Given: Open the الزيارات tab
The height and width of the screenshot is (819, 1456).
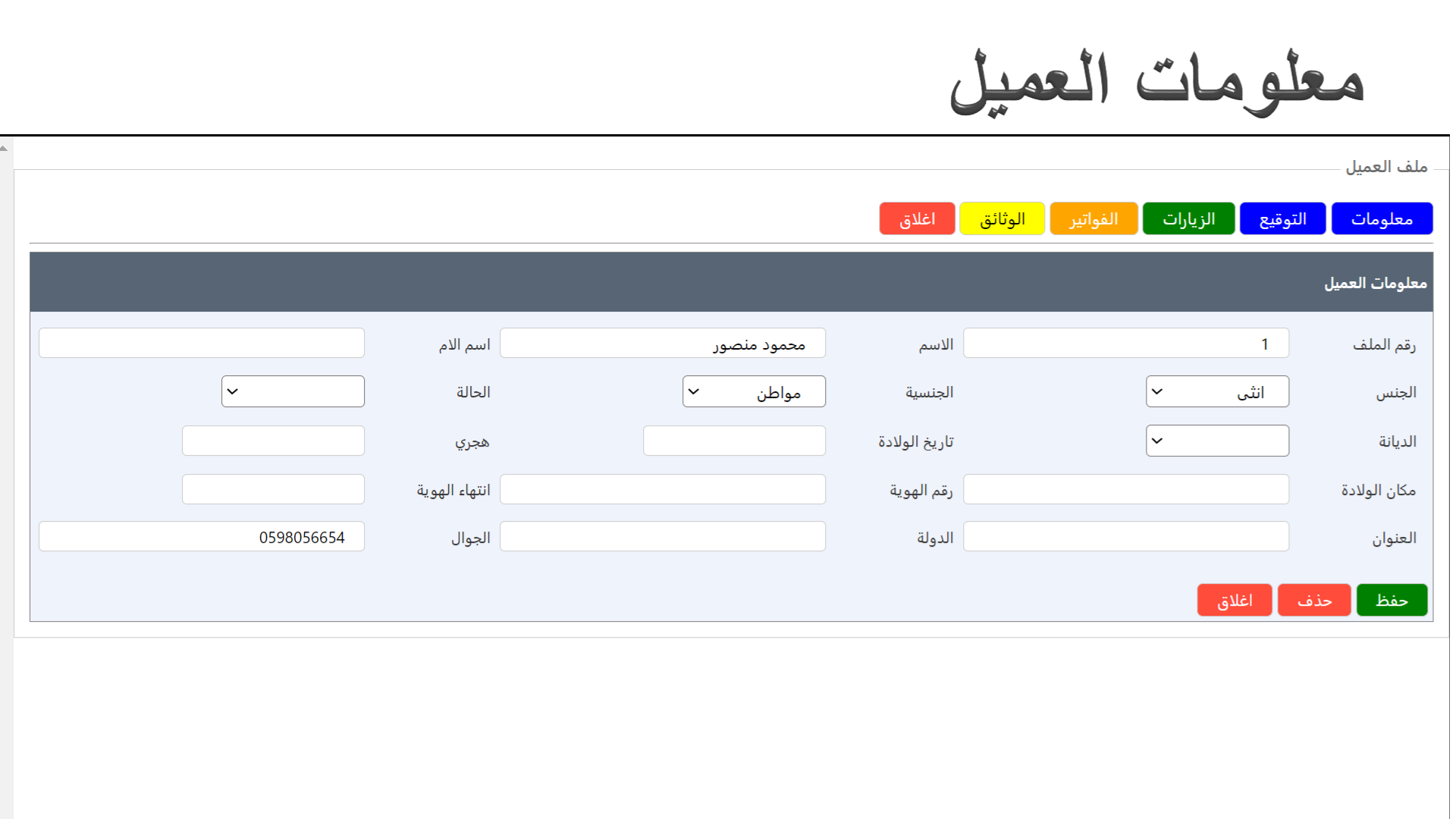Looking at the screenshot, I should [x=1188, y=219].
